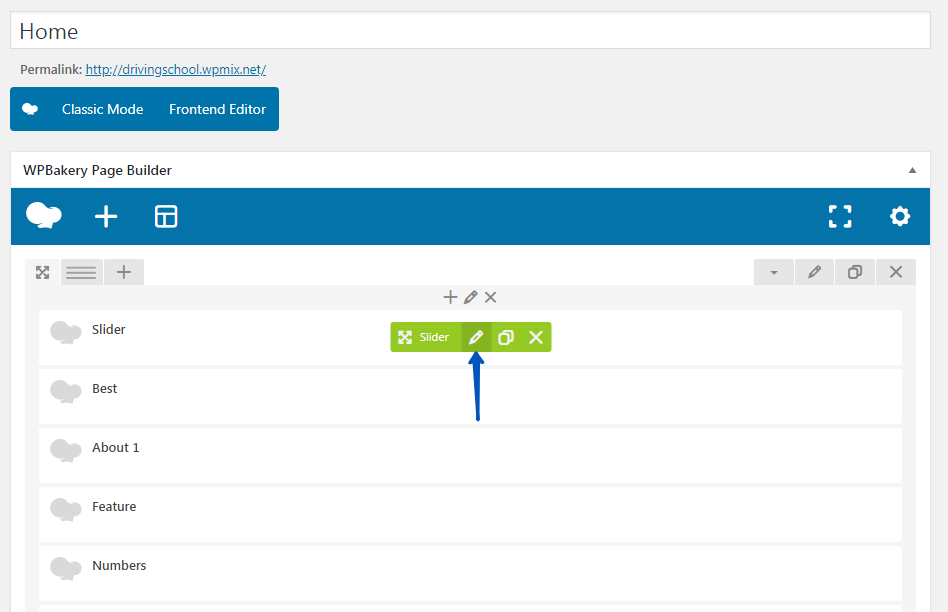Click the Home page title field

click(x=470, y=31)
